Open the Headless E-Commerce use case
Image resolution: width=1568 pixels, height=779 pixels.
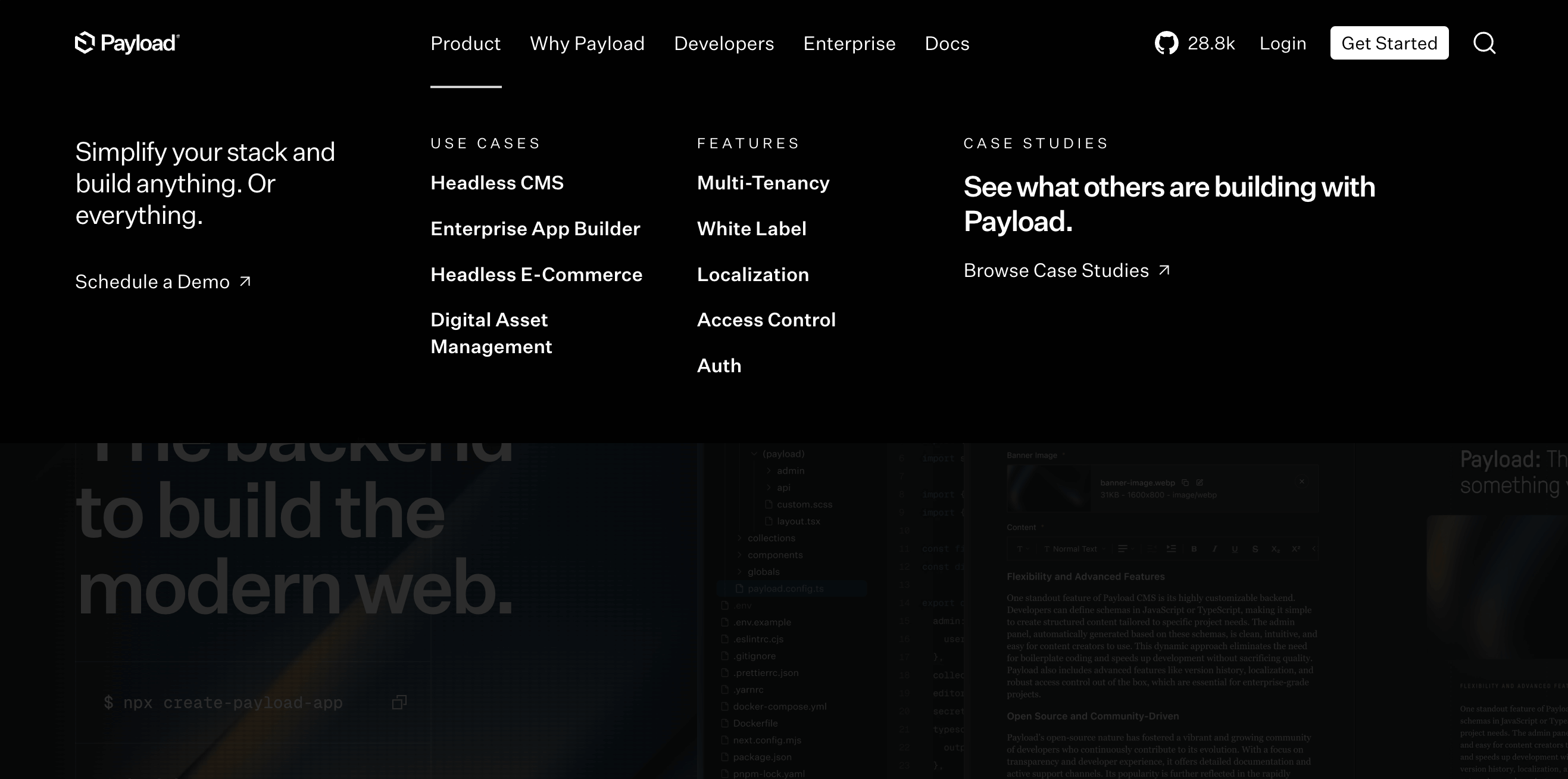(536, 274)
